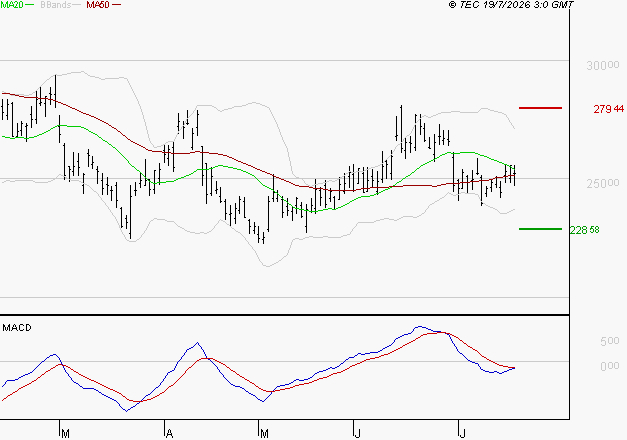This screenshot has width=627, height=440.
Task: Click the first J (June) month marker
Action: (357, 434)
